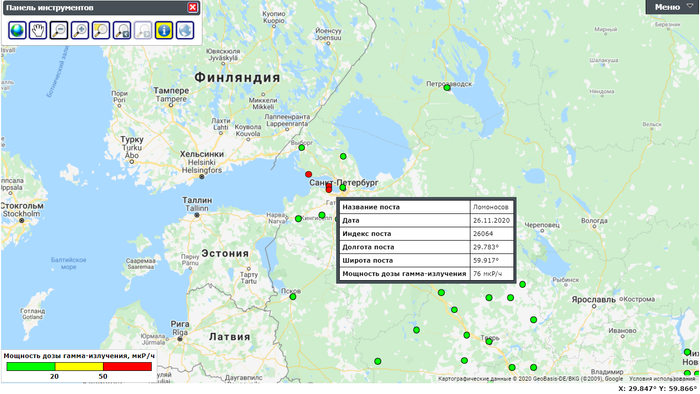Click the faded globe tool at toolbar end
This screenshot has height=394, width=700.
(185, 30)
